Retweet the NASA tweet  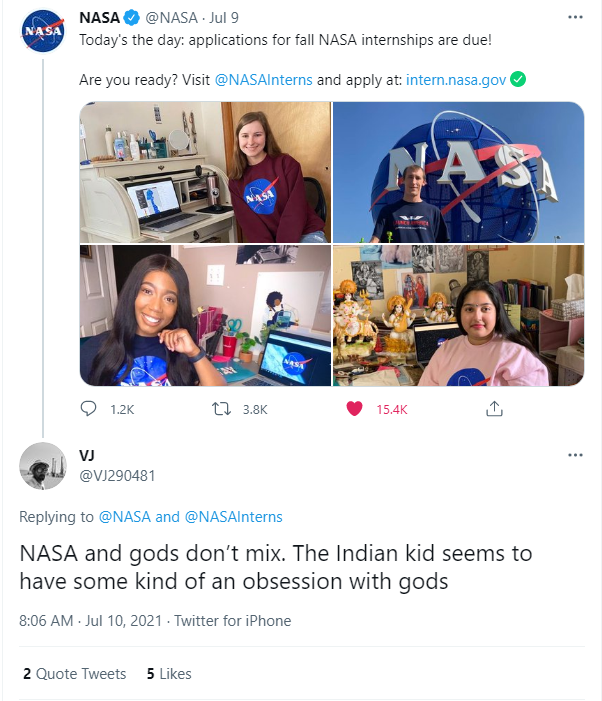click(x=221, y=409)
